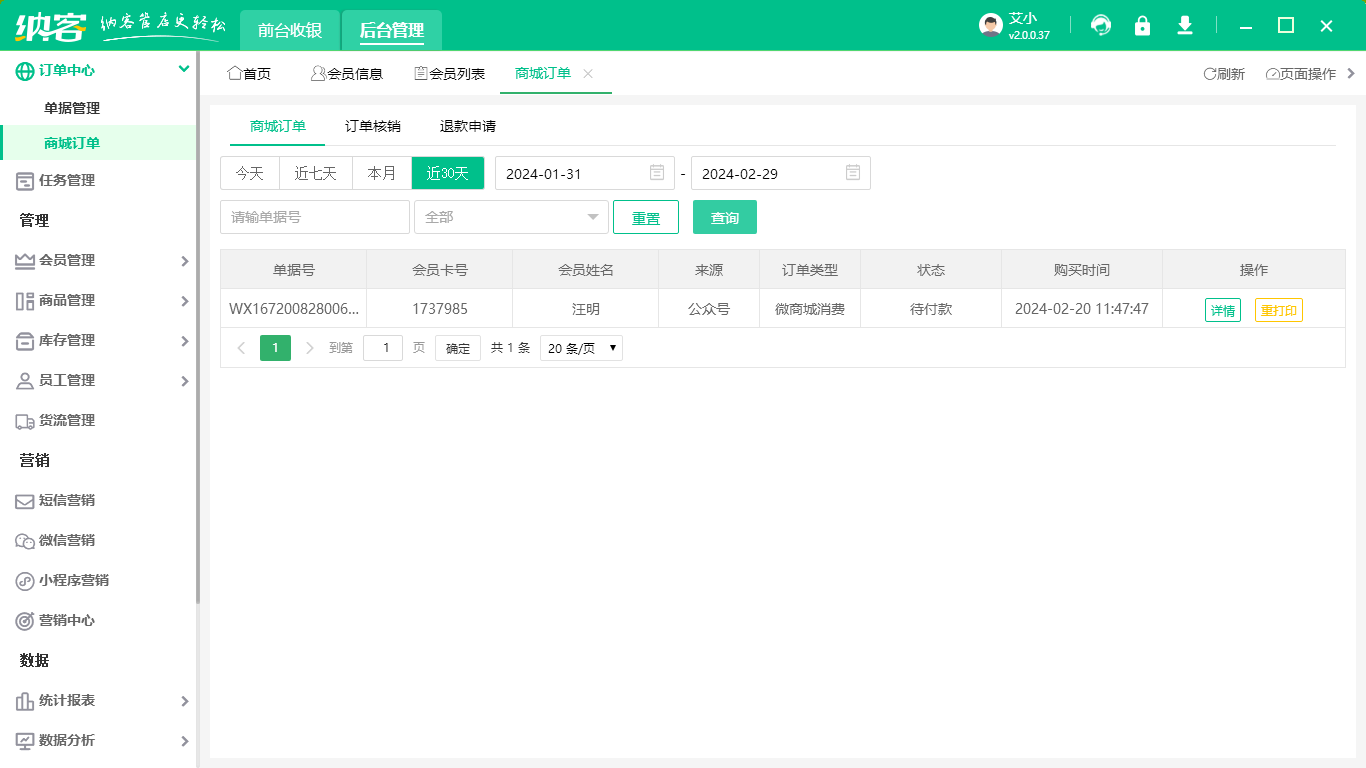This screenshot has height=768, width=1366.
Task: Lock the screen using the padlock icon
Action: coord(1142,25)
